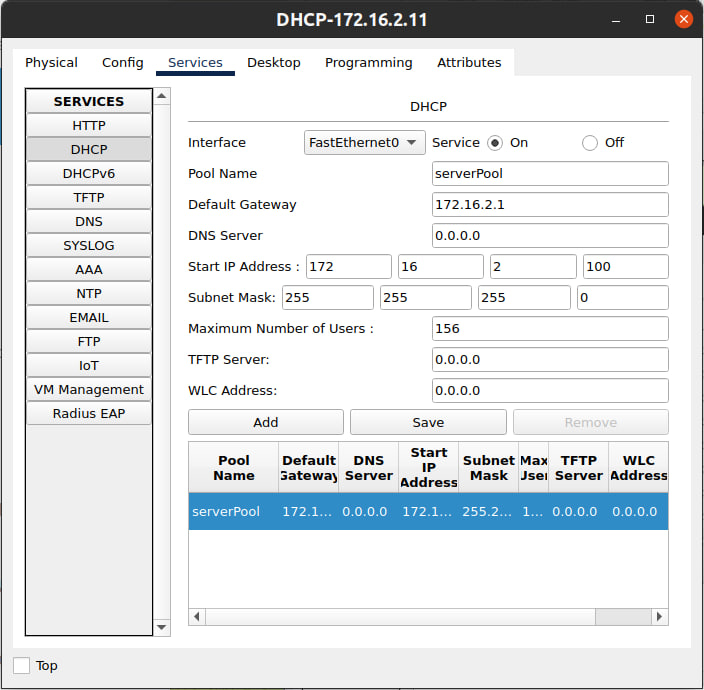
Task: Click the WLC Address column header
Action: click(x=638, y=467)
